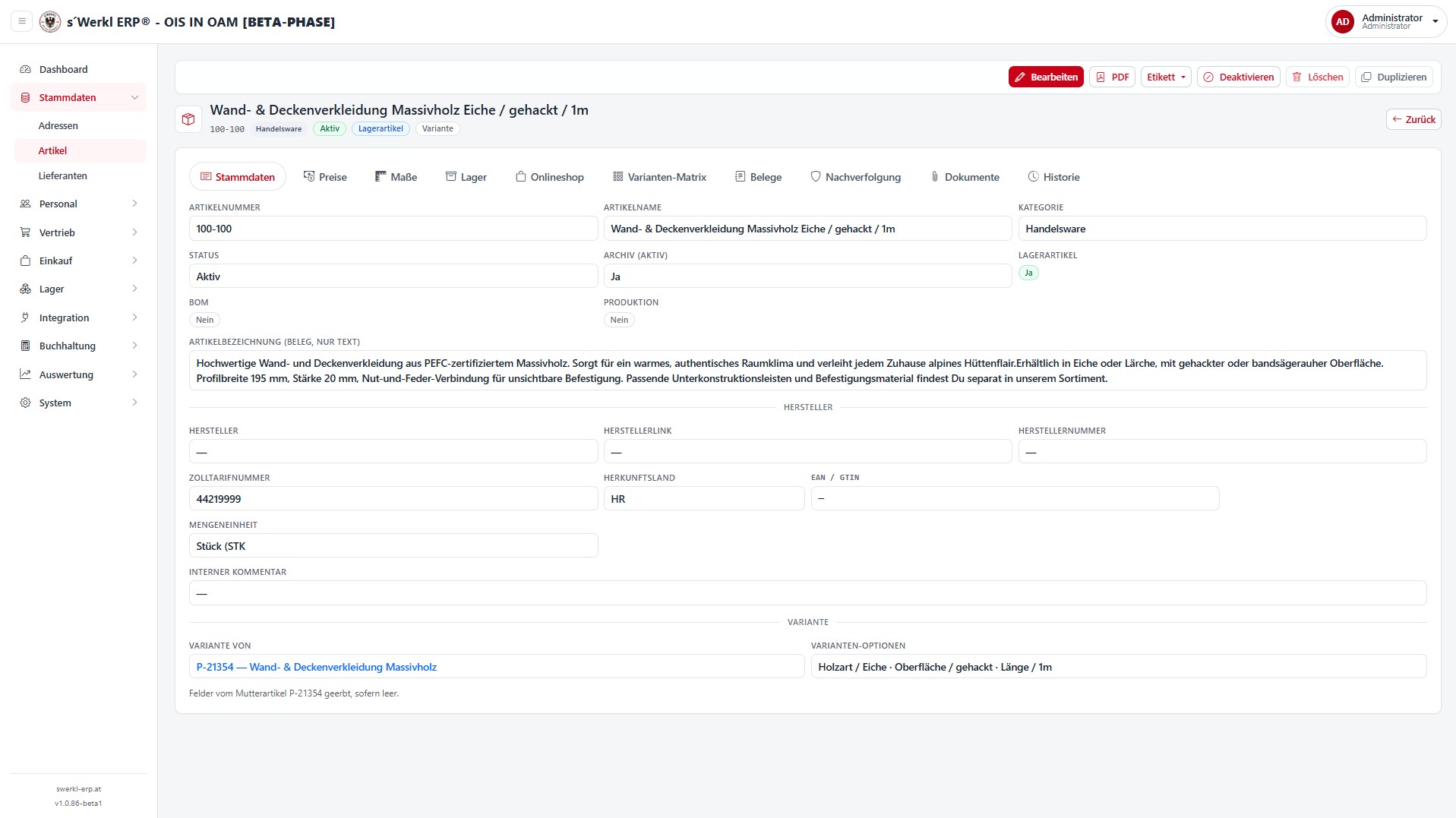Click the AD administrator avatar
The height and width of the screenshot is (818, 1456).
(x=1342, y=22)
